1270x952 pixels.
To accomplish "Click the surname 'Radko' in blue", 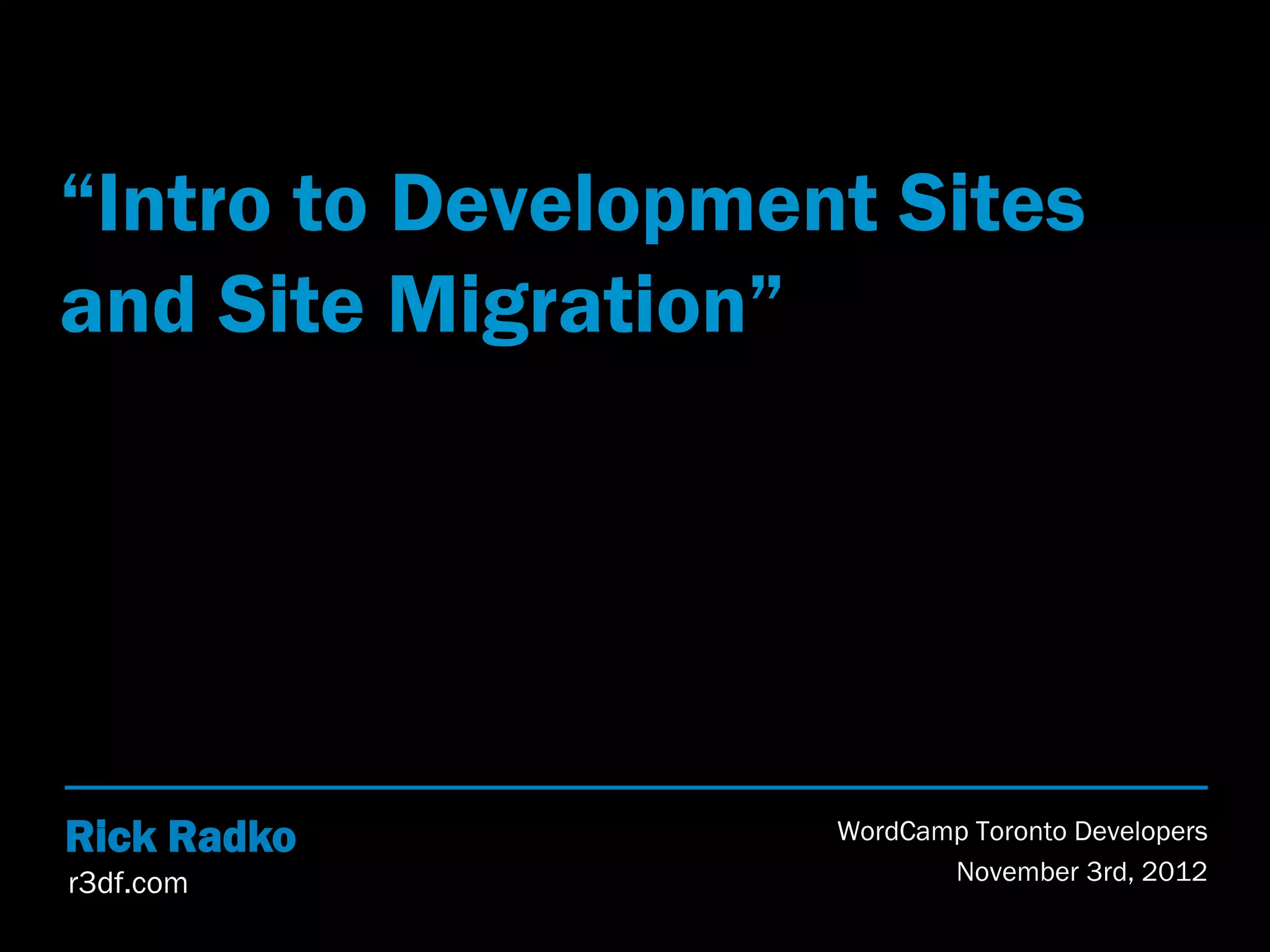I will point(233,837).
